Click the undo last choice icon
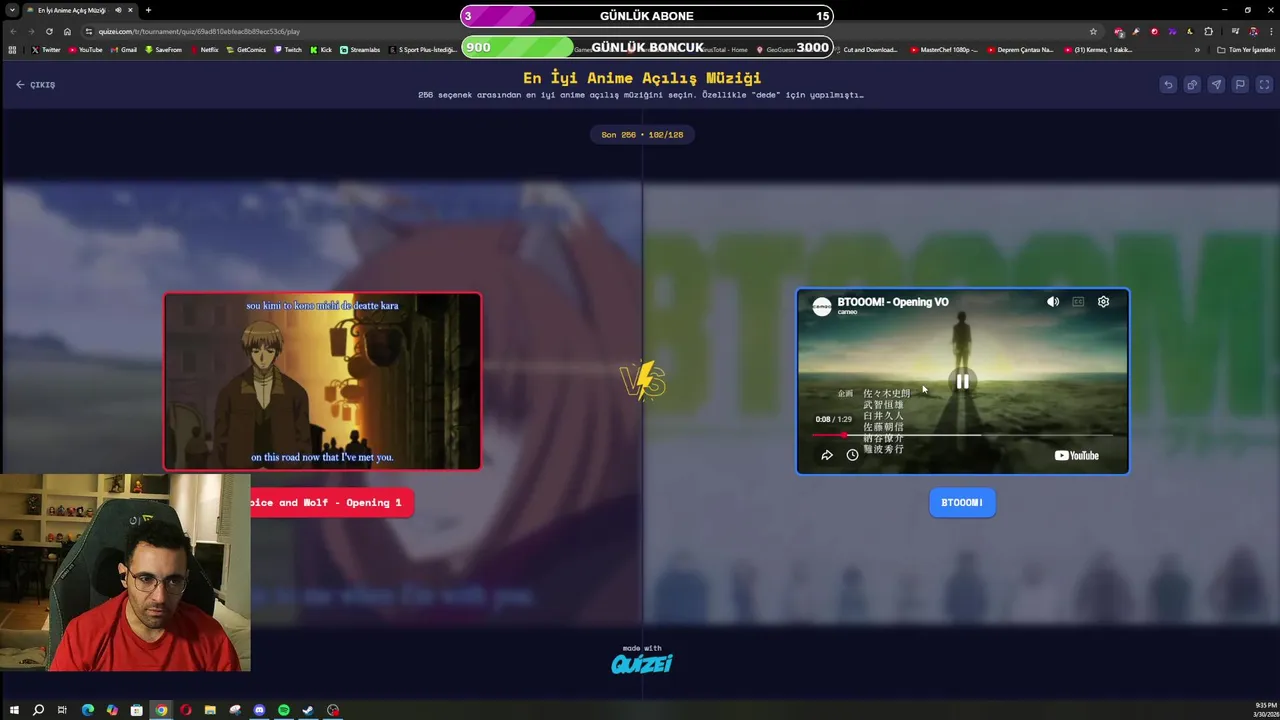 pos(1168,85)
